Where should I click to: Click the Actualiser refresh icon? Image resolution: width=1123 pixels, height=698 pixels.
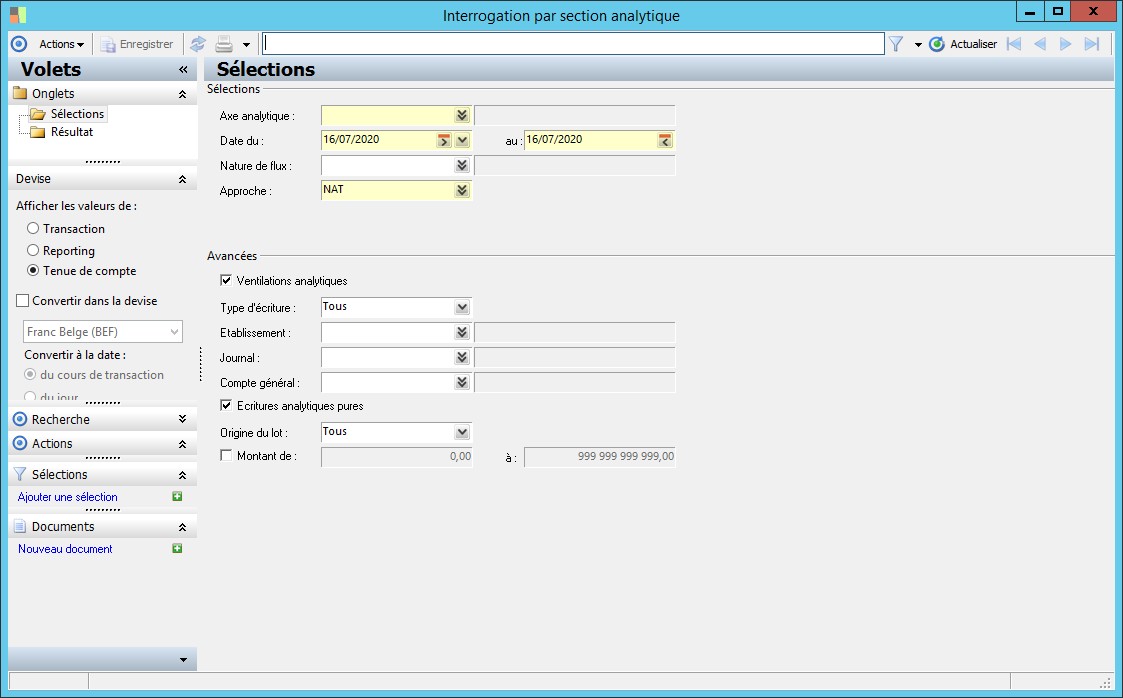pyautogui.click(x=937, y=44)
